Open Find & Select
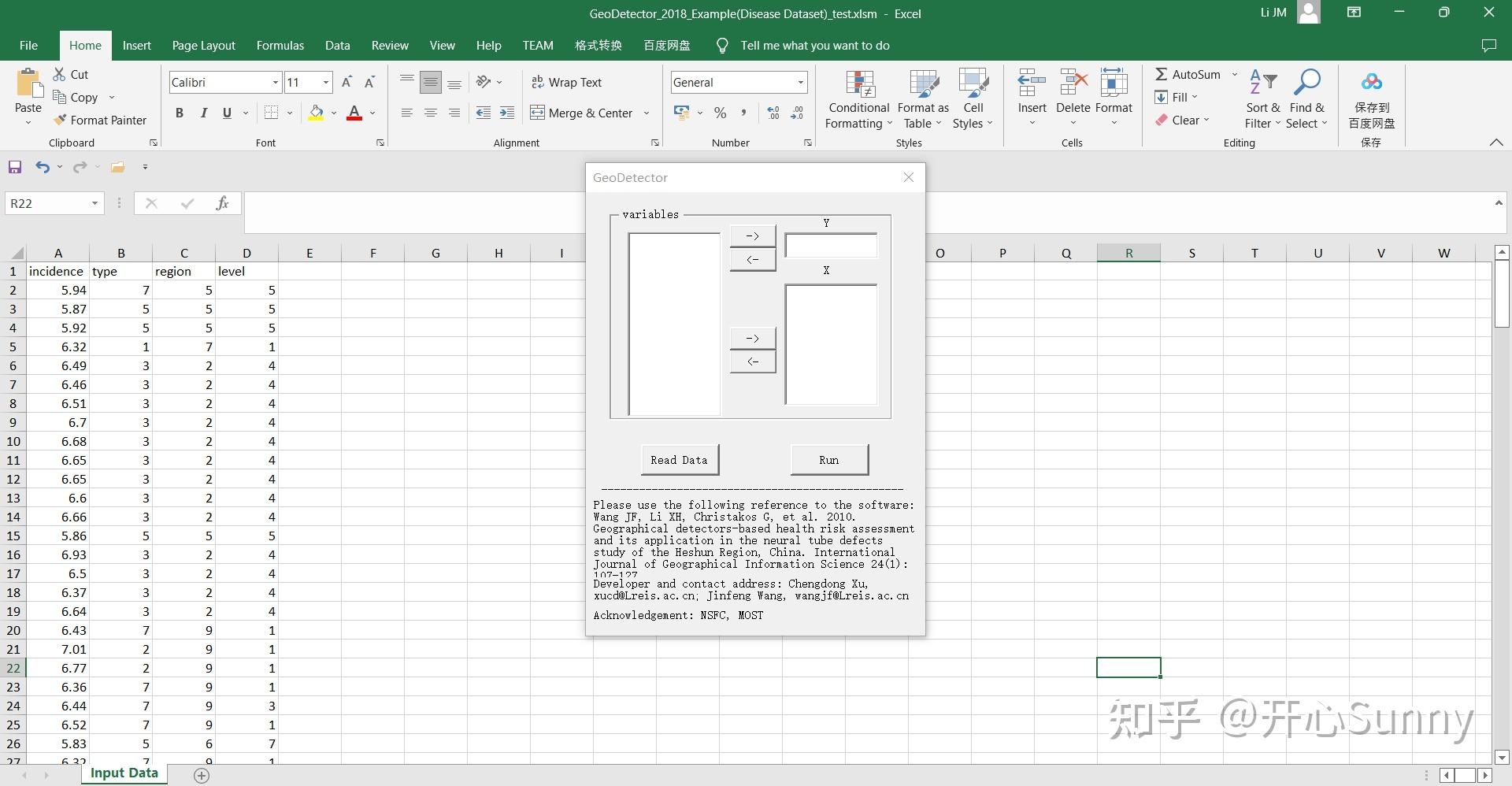 click(x=1306, y=99)
